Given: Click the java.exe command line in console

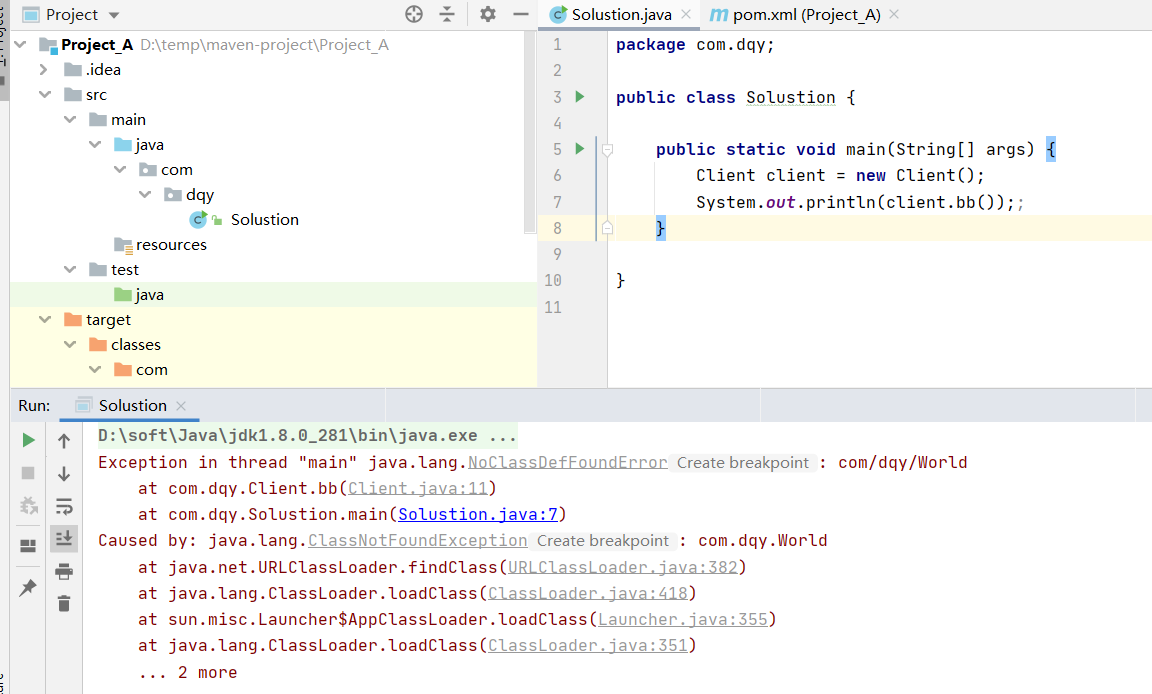Looking at the screenshot, I should pos(307,436).
